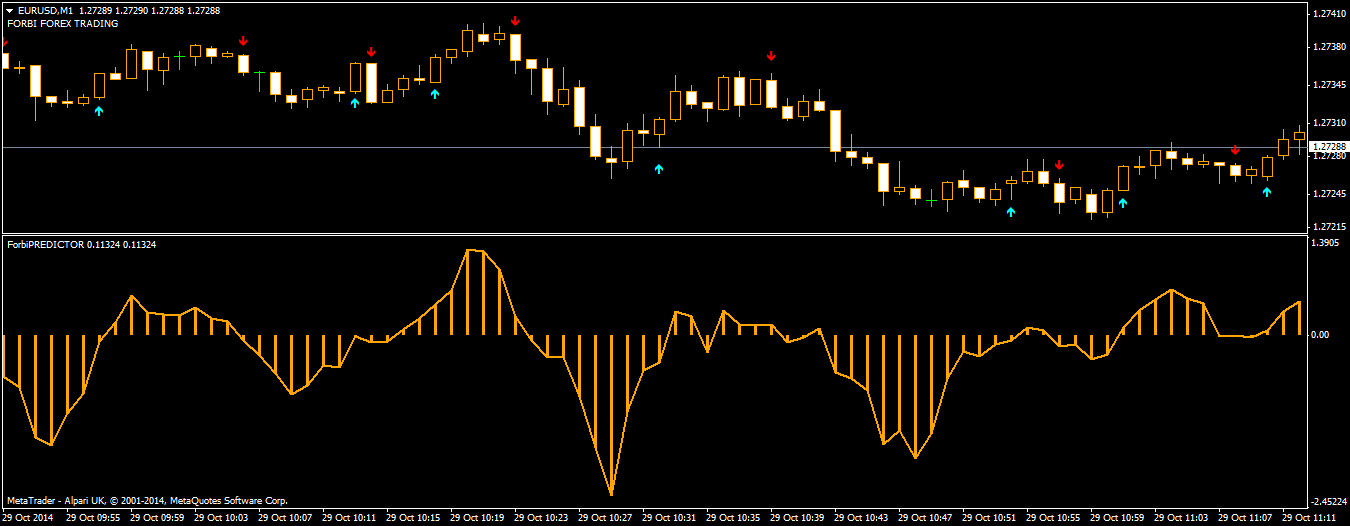
Task: Click the -2.45224 indicator scale value
Action: [1330, 501]
